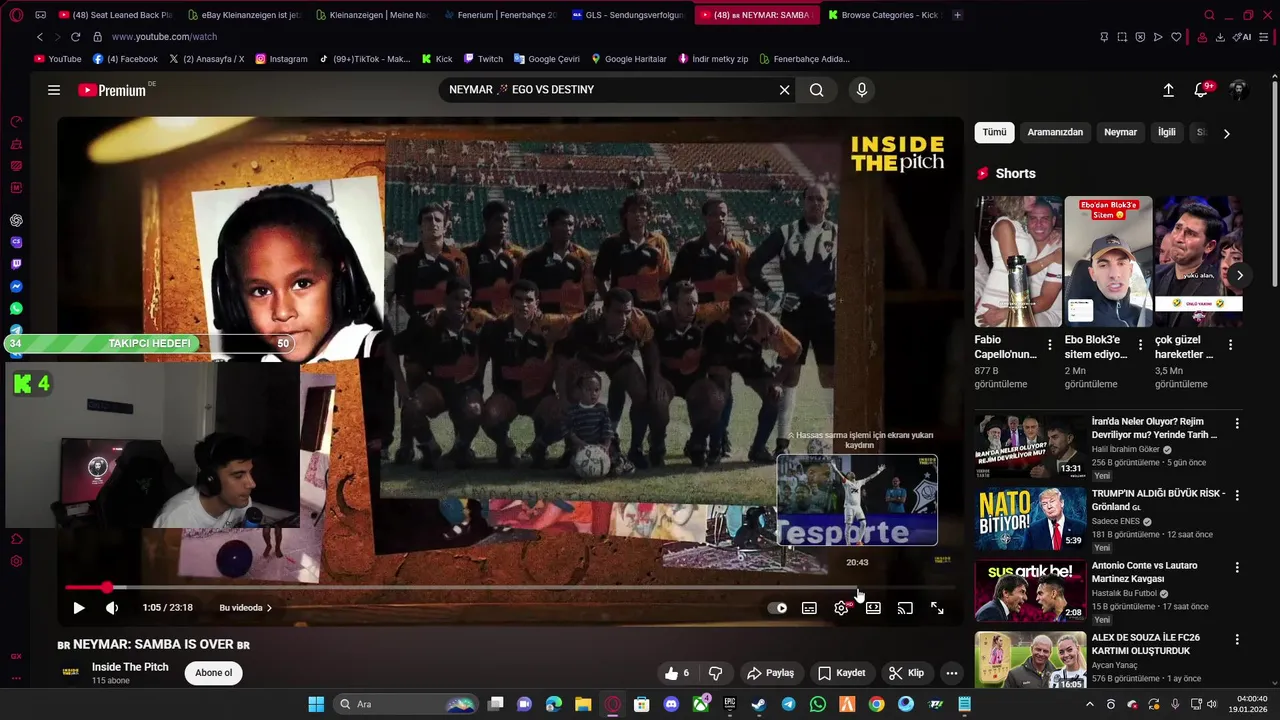Click 'Abone ol' subscribe button
The width and height of the screenshot is (1280, 720).
pyautogui.click(x=213, y=673)
